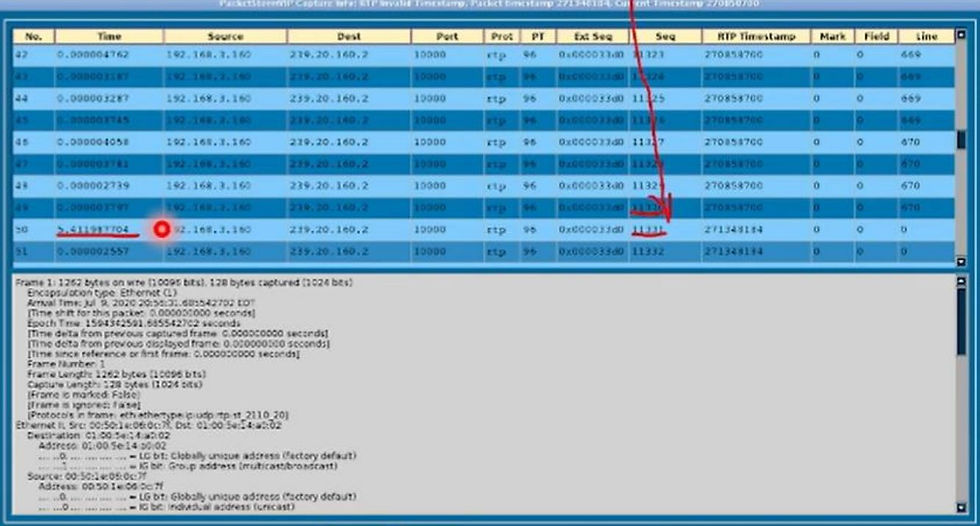Click the packet table scroll-down arrow
The image size is (980, 526).
pos(961,262)
